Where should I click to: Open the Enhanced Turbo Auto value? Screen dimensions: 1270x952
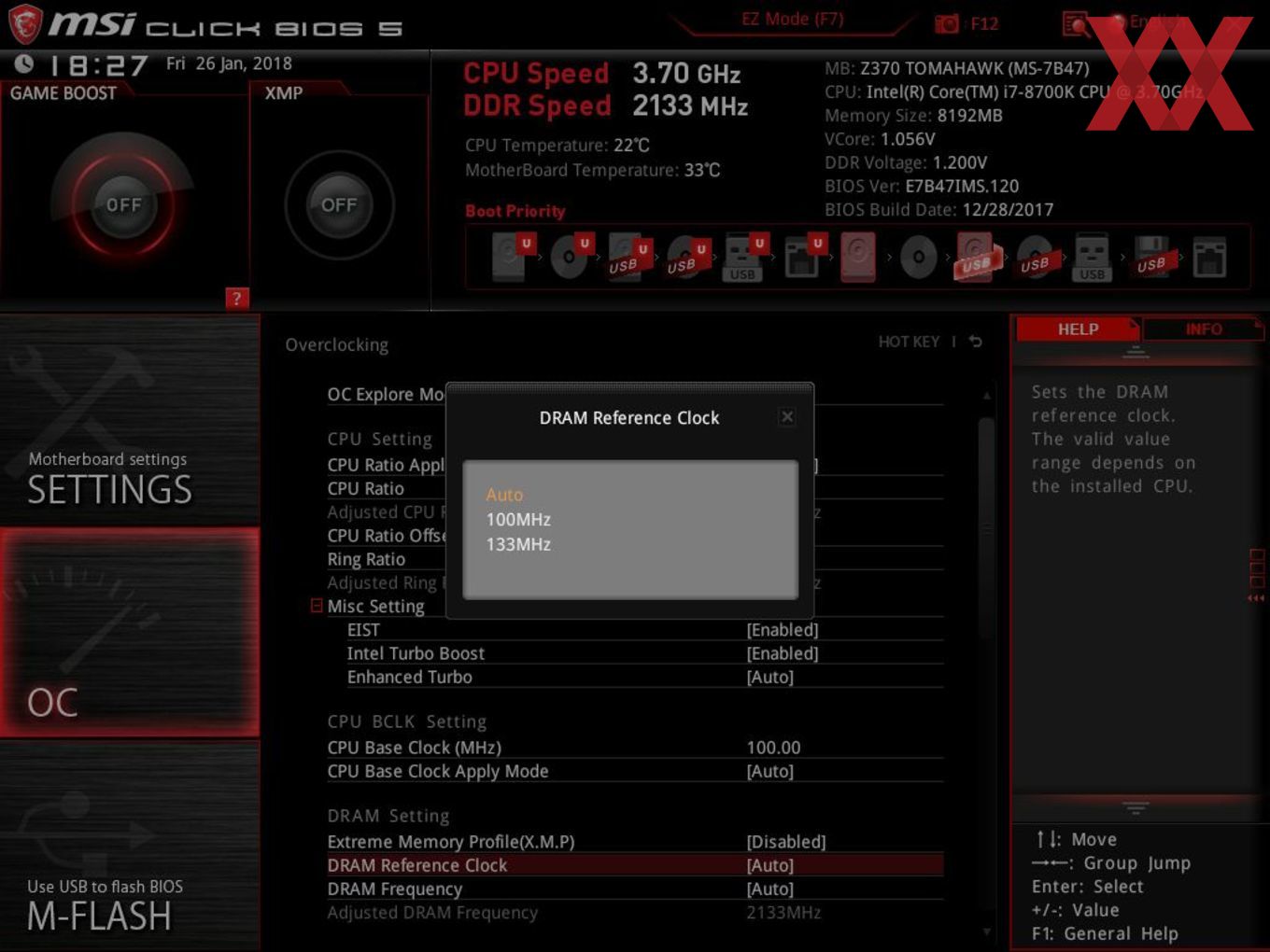point(769,677)
